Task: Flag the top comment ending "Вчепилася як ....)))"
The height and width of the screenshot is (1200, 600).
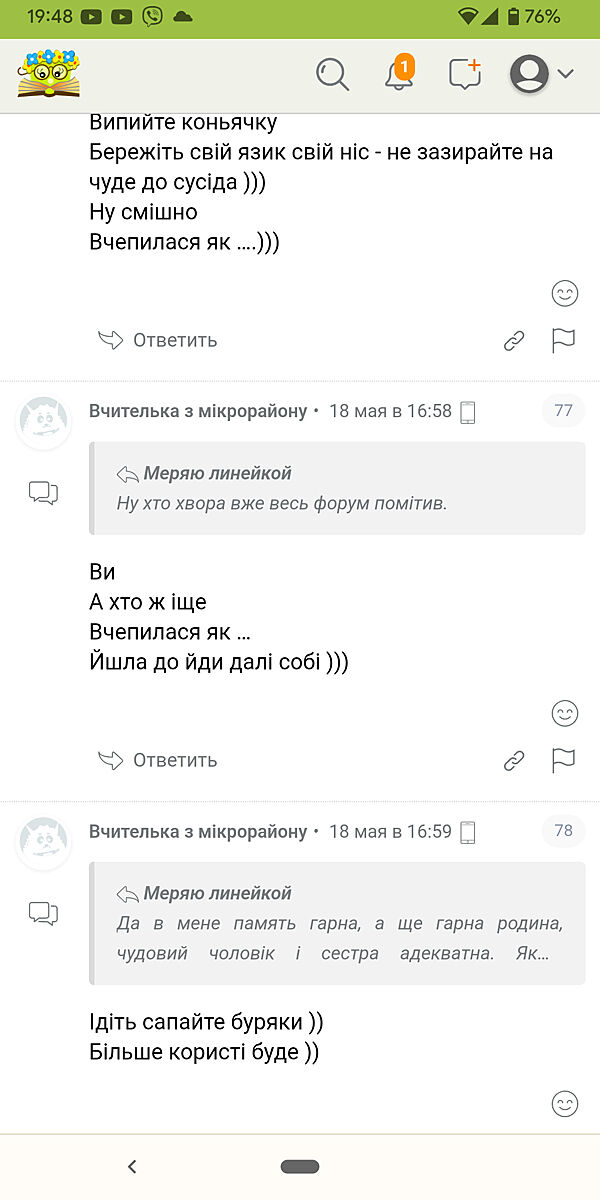Action: (x=564, y=341)
